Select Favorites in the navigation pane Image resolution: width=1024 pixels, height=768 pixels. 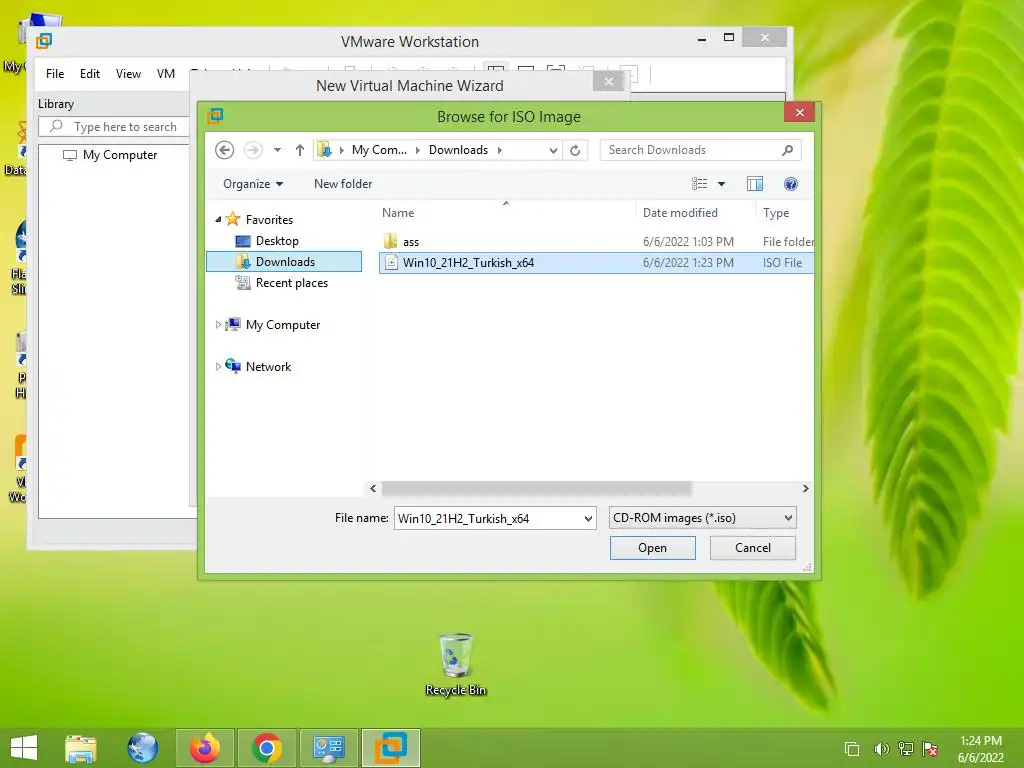[269, 220]
